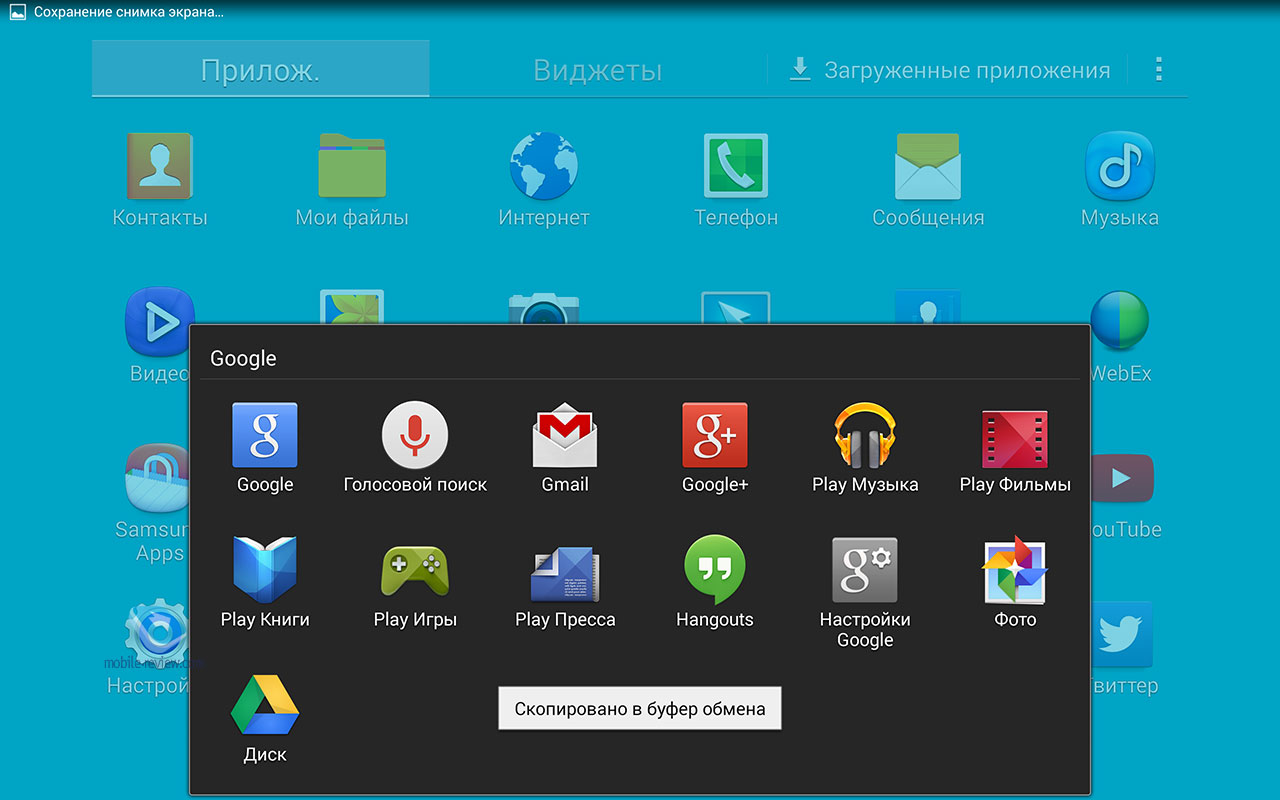Click the Google folder title
This screenshot has height=800, width=1280.
243,358
